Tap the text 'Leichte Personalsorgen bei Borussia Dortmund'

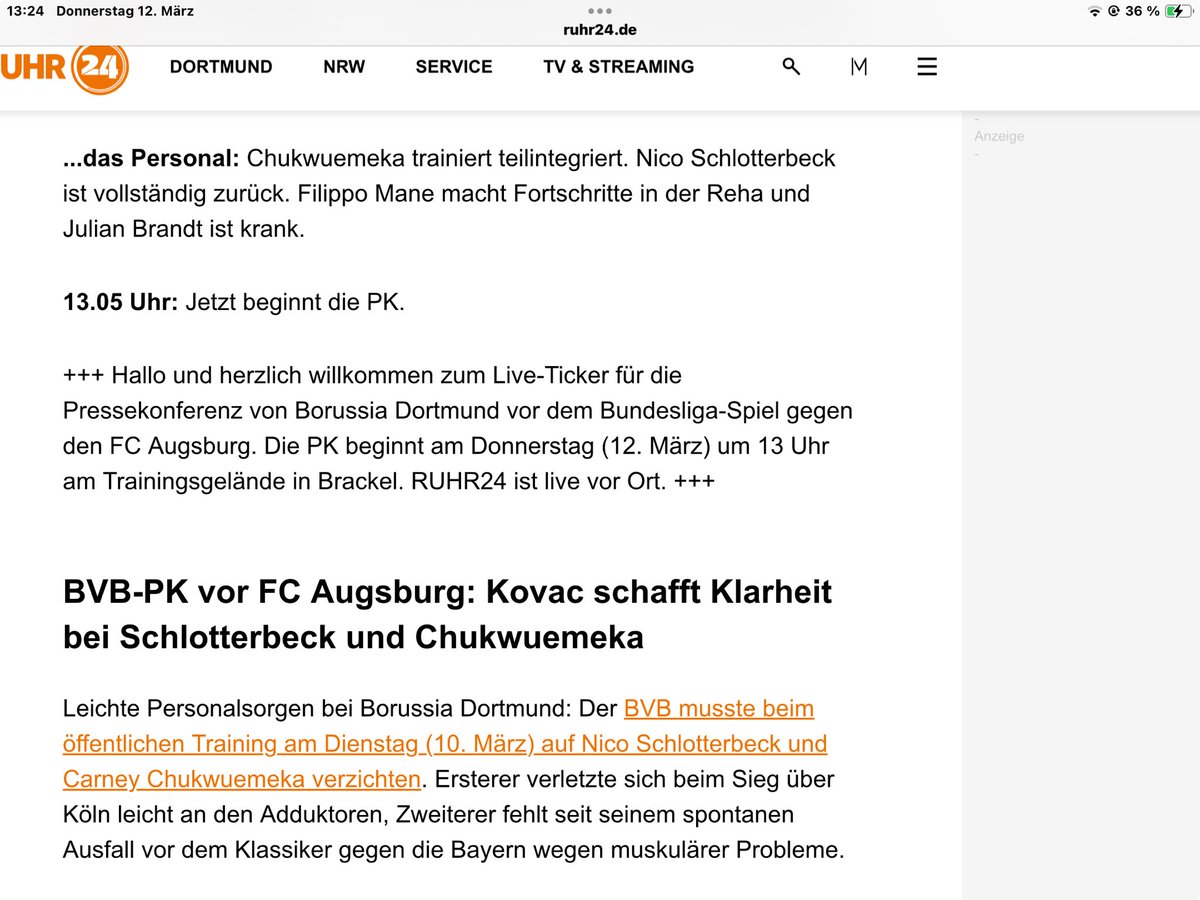[317, 709]
